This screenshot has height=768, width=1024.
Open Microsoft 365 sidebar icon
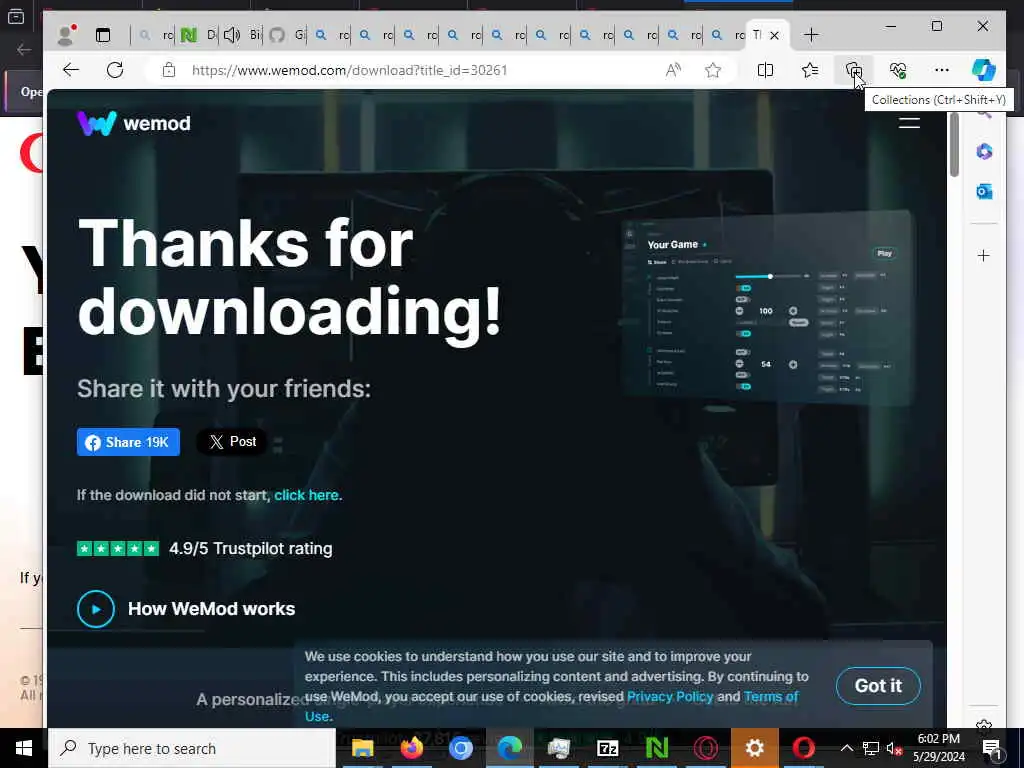click(984, 152)
